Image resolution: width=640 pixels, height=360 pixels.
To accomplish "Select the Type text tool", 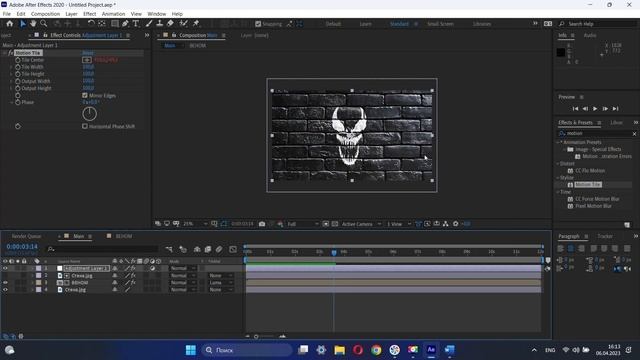I will (136, 24).
